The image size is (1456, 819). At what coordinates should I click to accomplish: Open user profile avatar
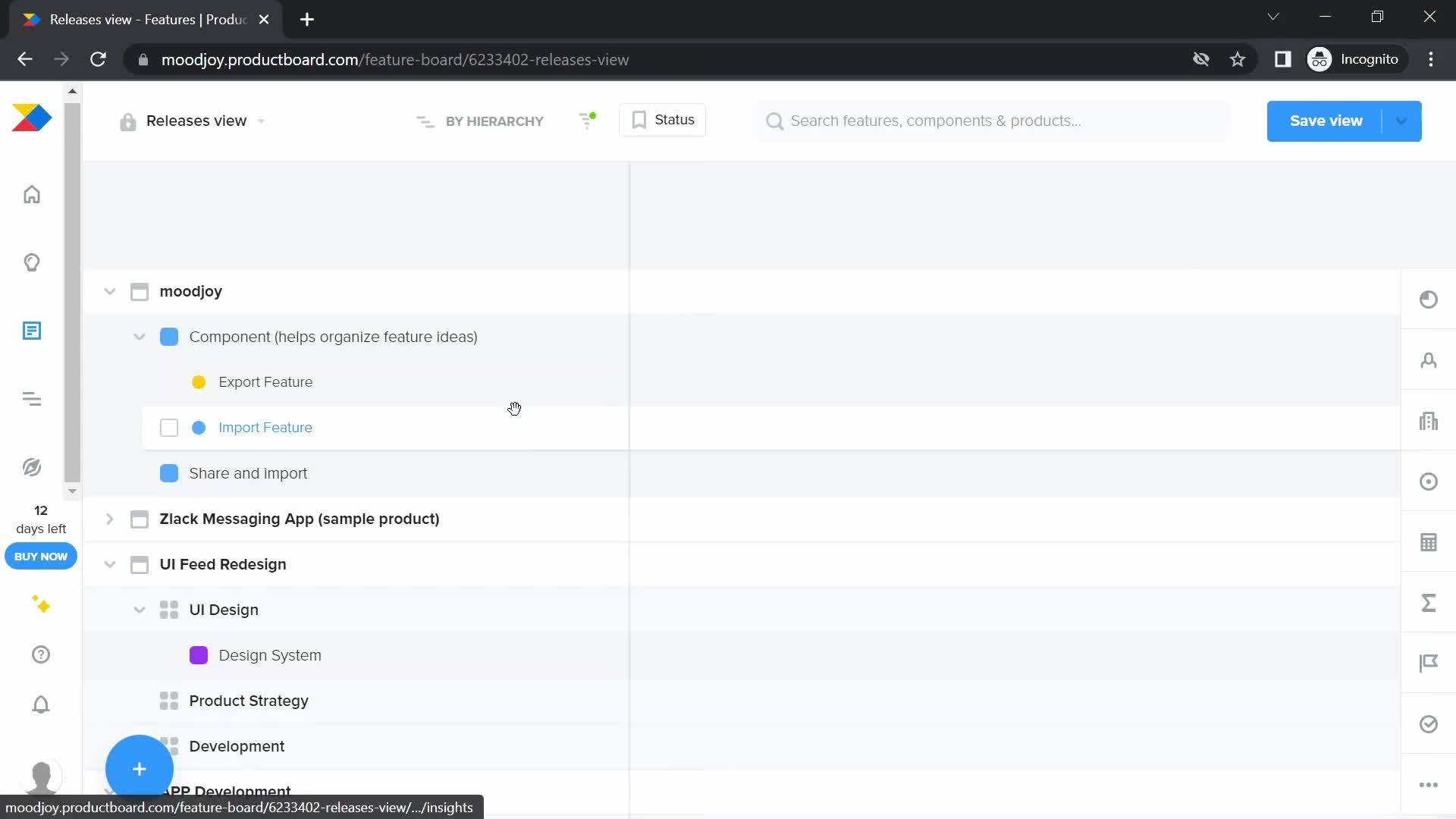tap(41, 777)
